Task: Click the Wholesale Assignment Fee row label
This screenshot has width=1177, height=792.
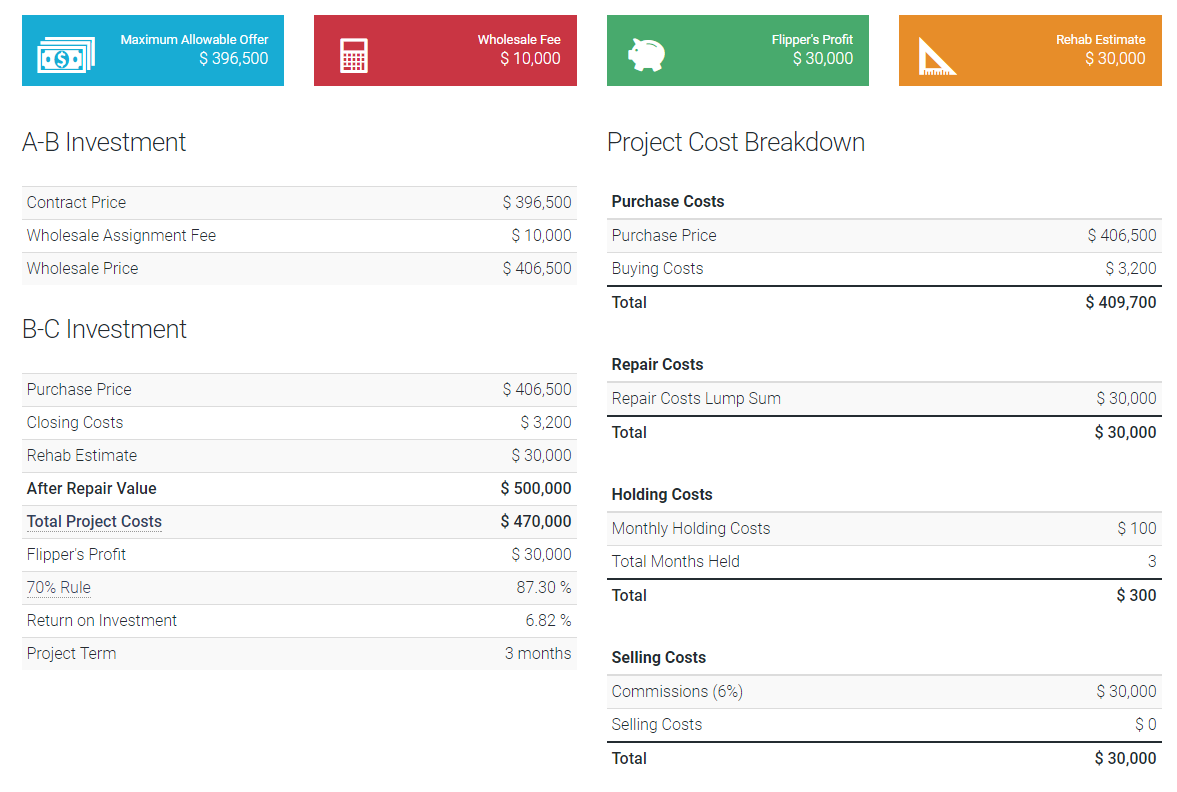Action: (121, 236)
